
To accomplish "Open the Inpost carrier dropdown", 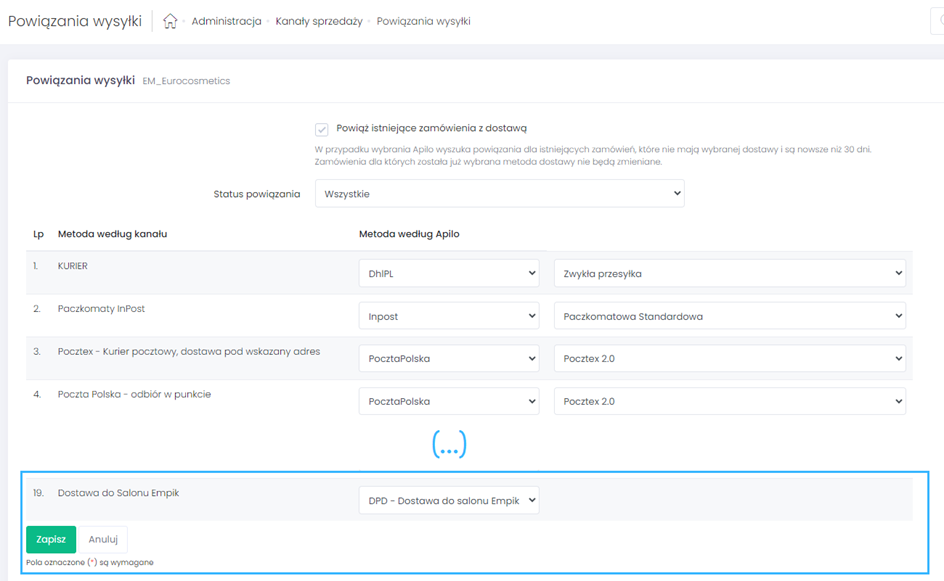I will pyautogui.click(x=448, y=316).
